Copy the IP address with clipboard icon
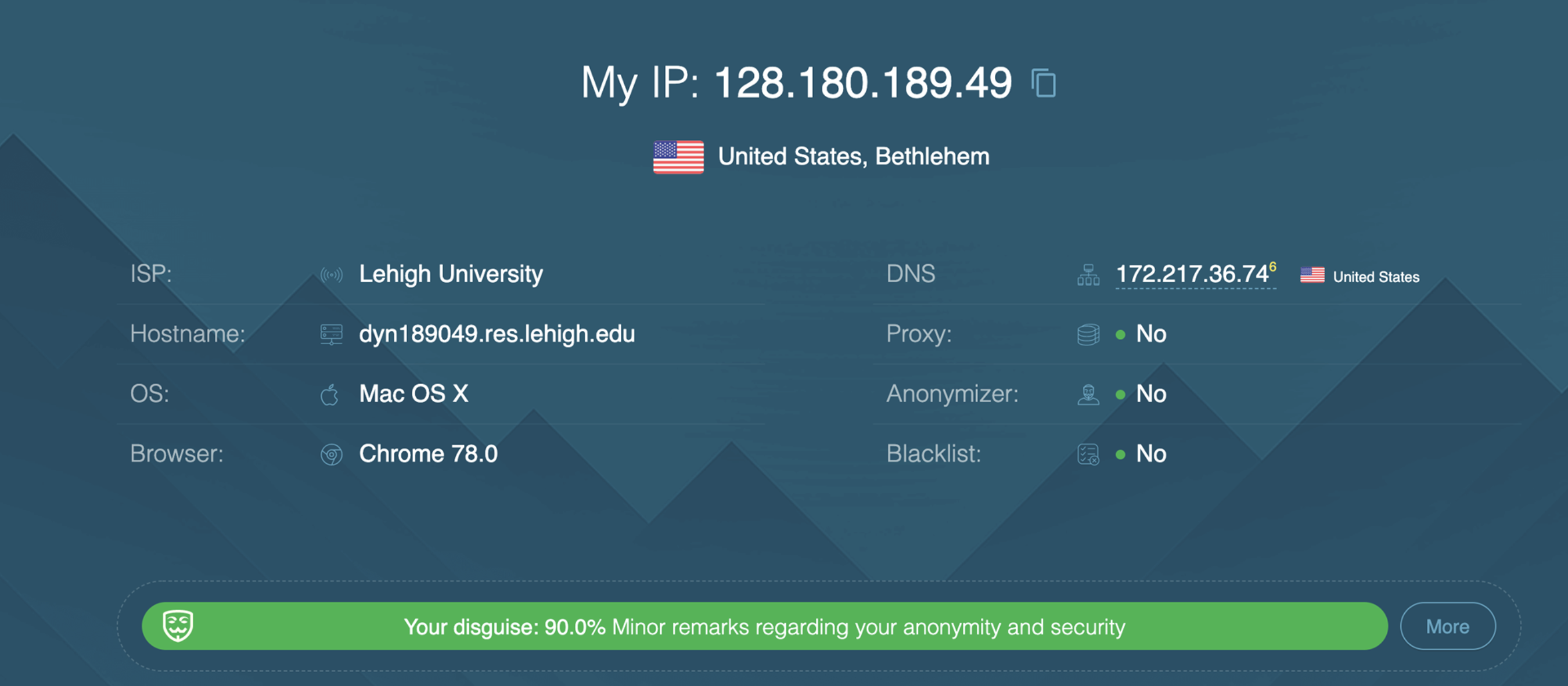 click(1044, 83)
